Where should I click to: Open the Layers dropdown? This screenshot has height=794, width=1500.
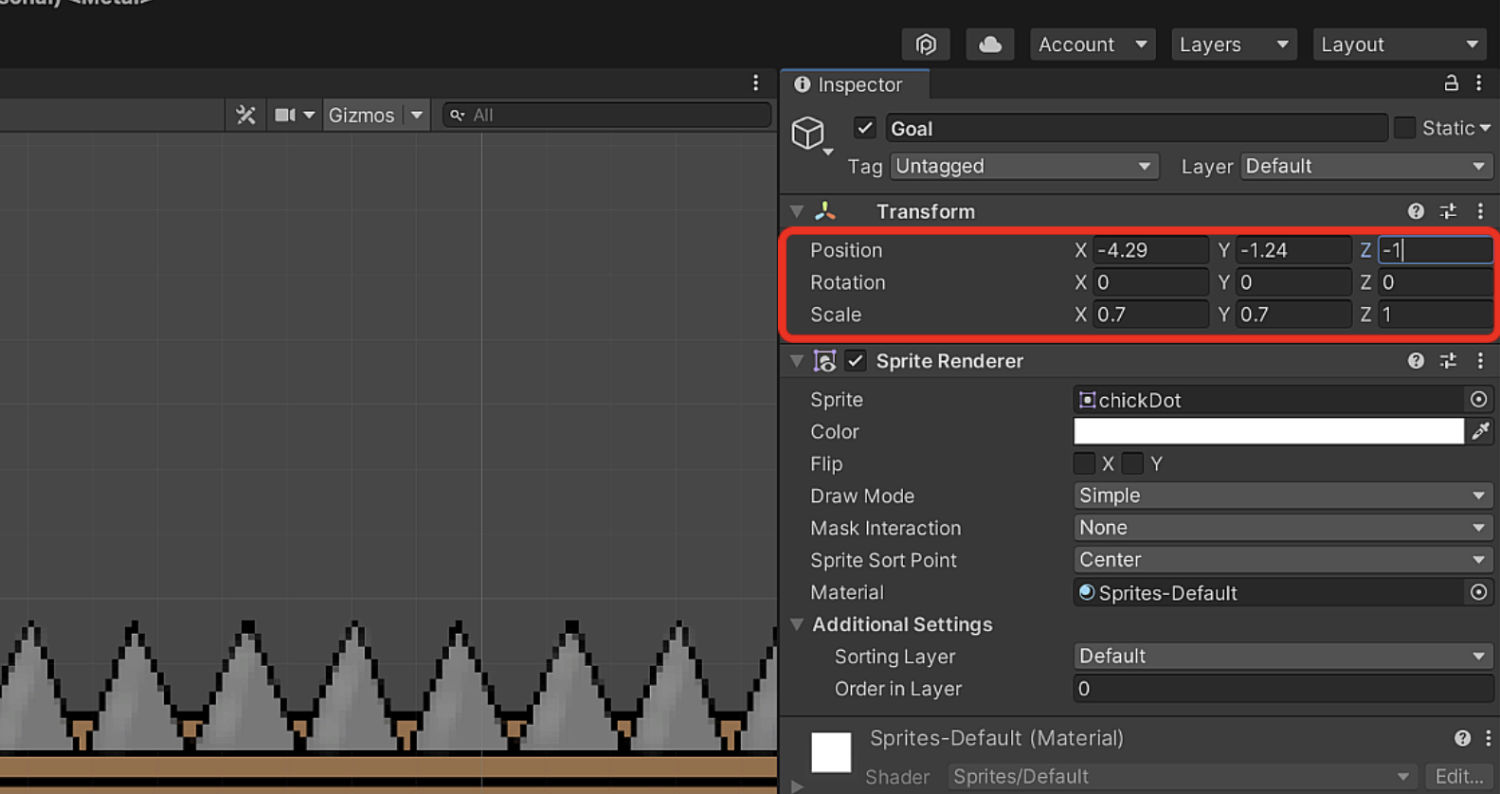(1234, 44)
